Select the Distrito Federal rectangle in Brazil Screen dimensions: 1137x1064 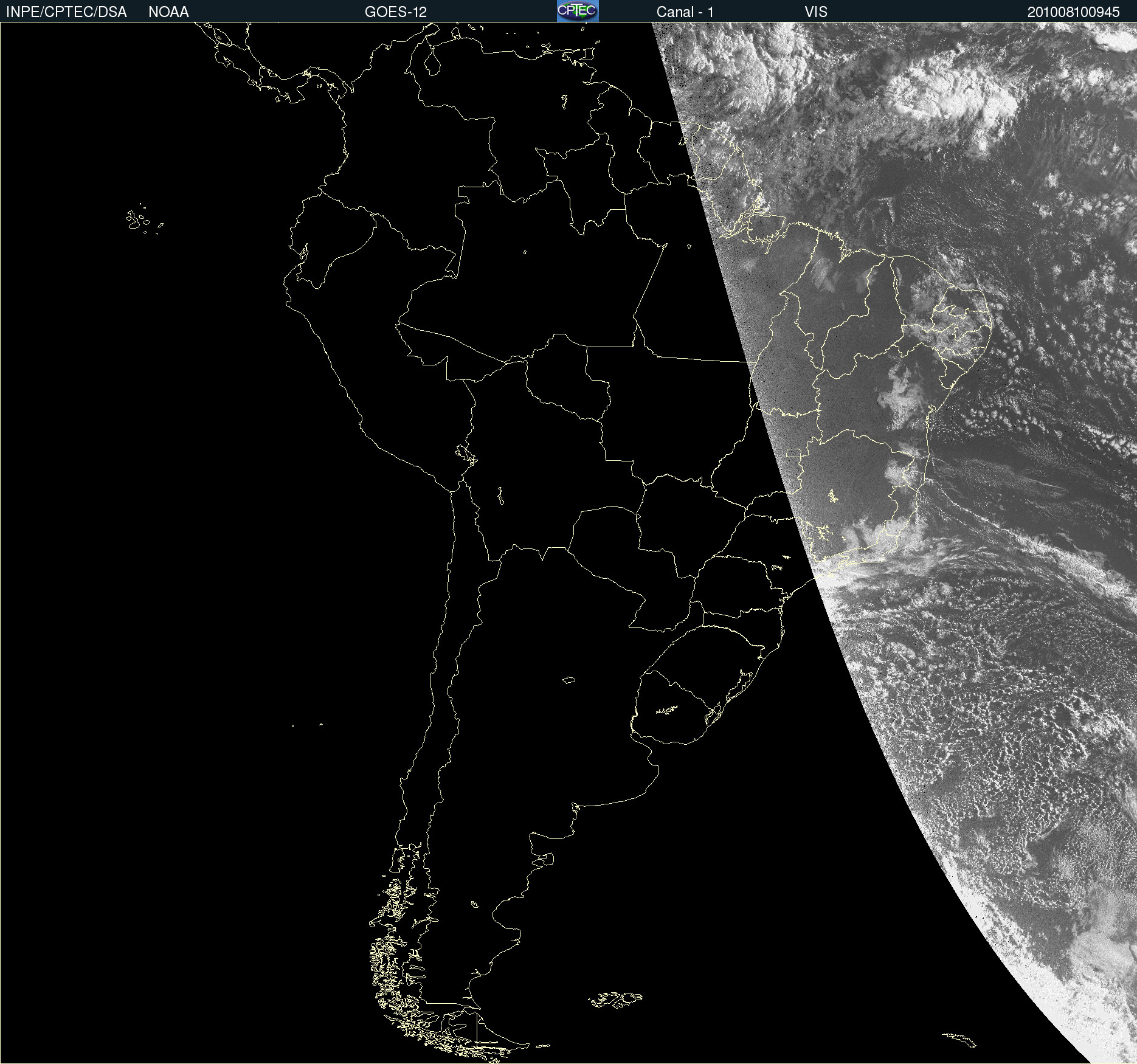coord(793,452)
